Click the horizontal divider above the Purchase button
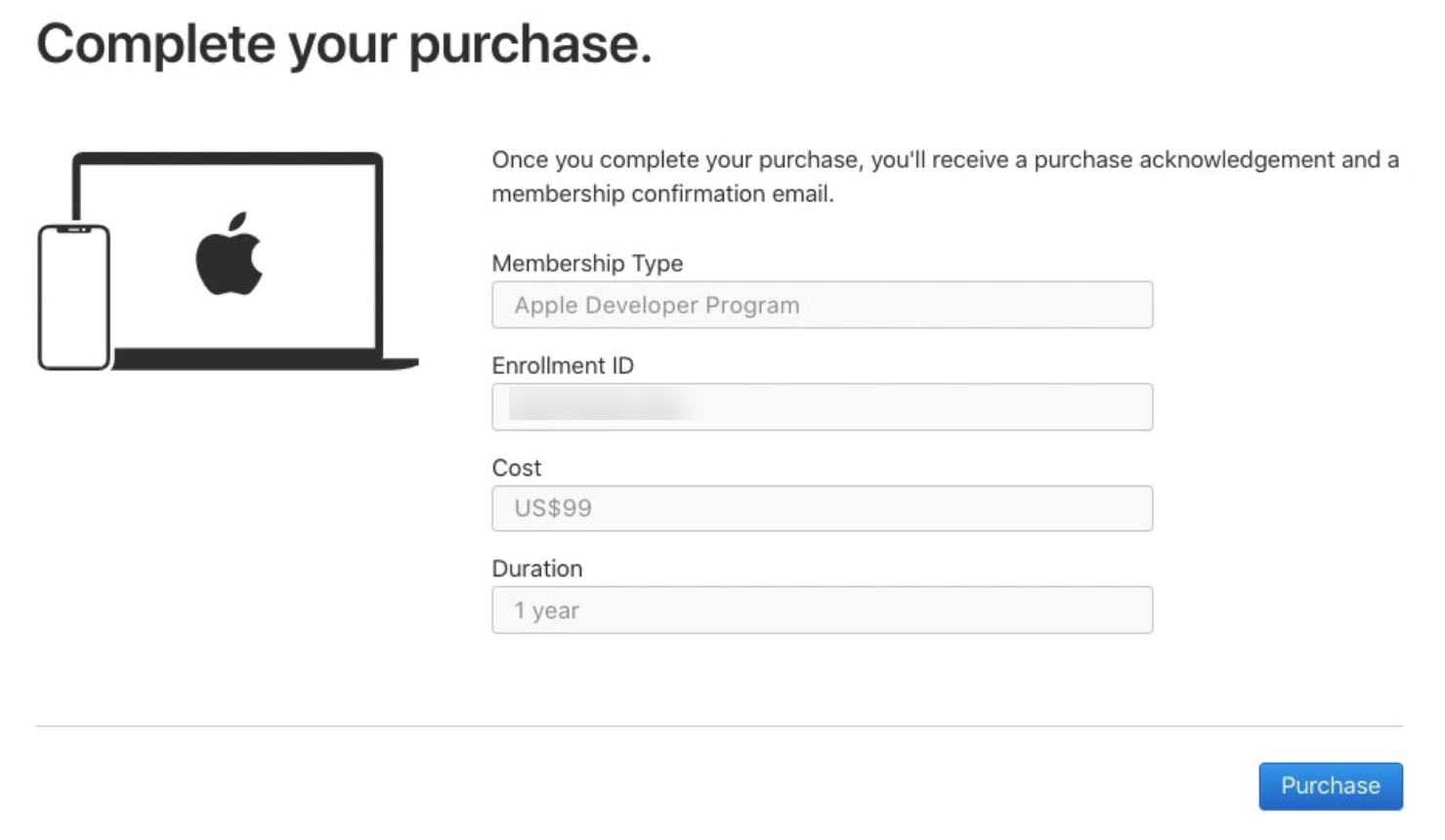Screen dimensions: 1445x840 point(719,726)
